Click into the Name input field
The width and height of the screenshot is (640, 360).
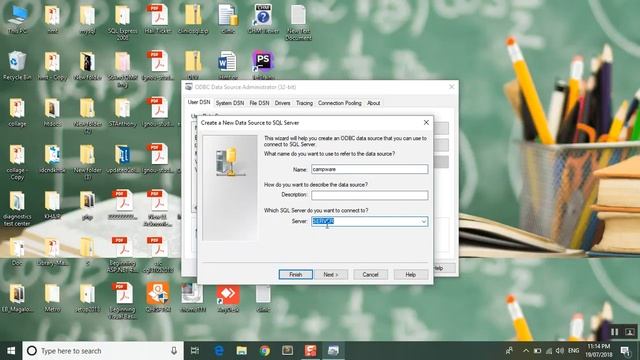pyautogui.click(x=369, y=169)
